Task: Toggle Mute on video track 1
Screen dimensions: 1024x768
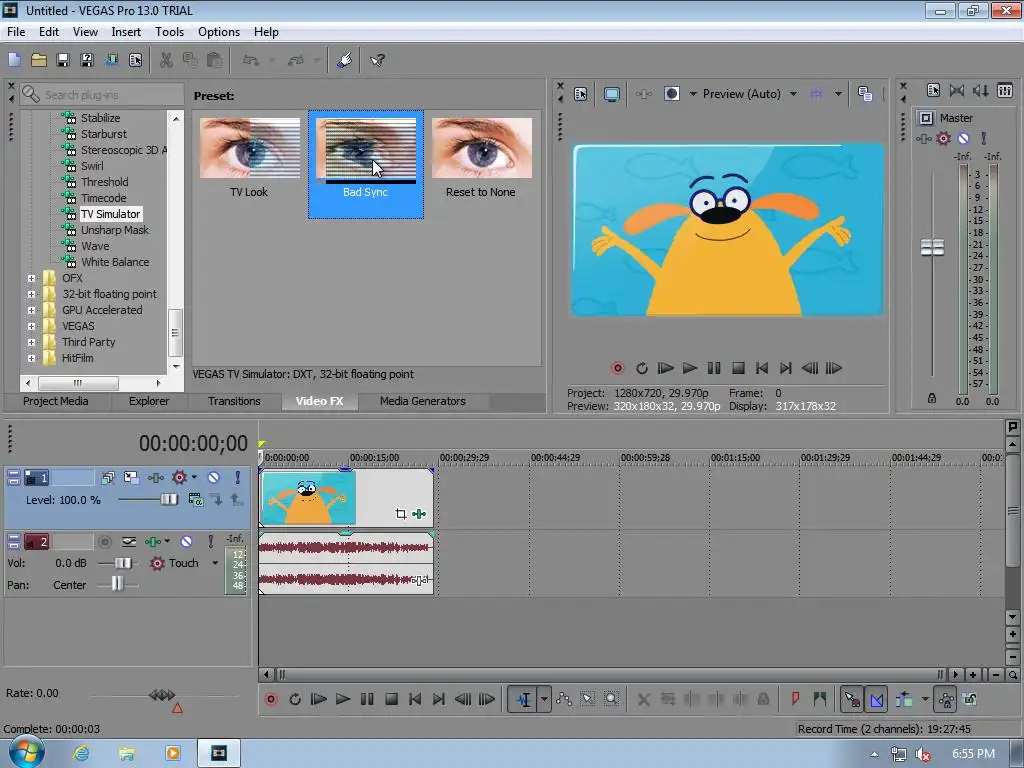Action: (x=213, y=477)
